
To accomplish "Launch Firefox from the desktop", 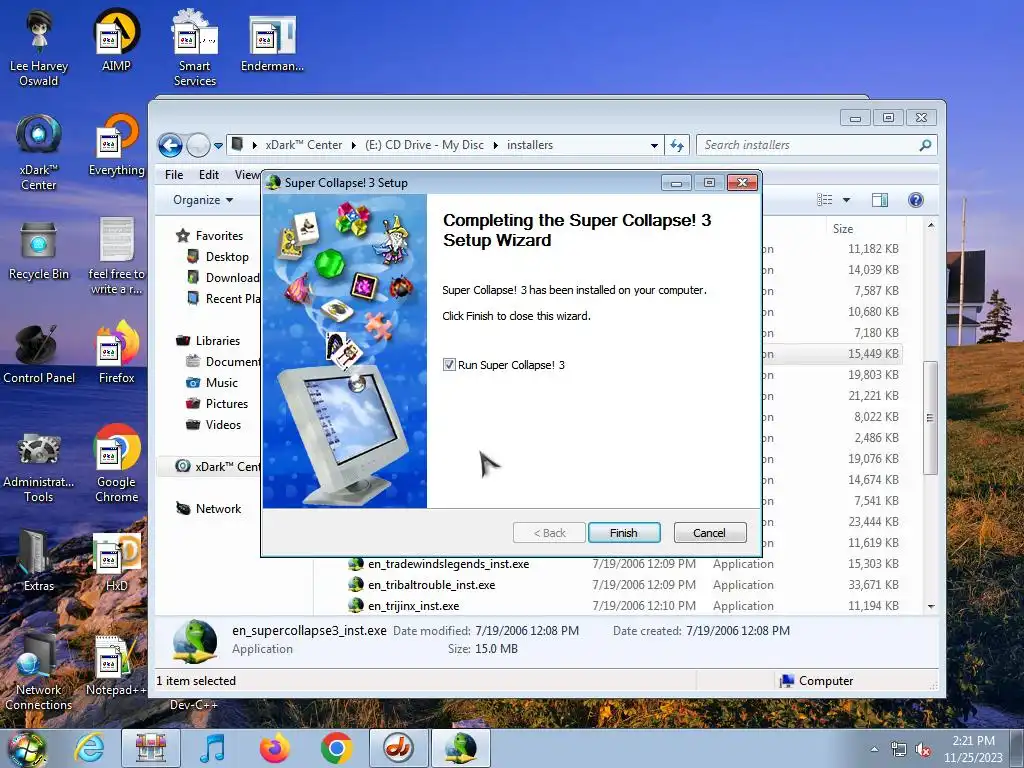I will 116,353.
